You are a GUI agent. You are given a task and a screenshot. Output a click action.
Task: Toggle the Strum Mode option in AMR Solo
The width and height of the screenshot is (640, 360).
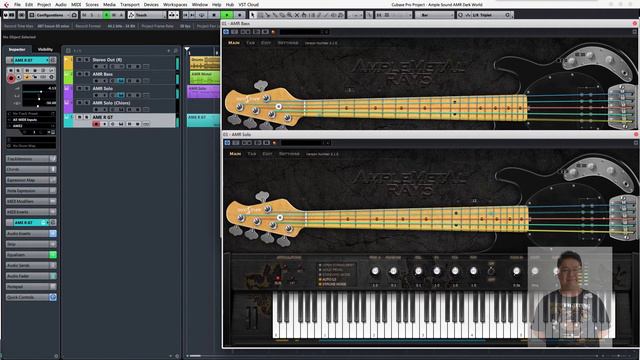click(x=332, y=284)
